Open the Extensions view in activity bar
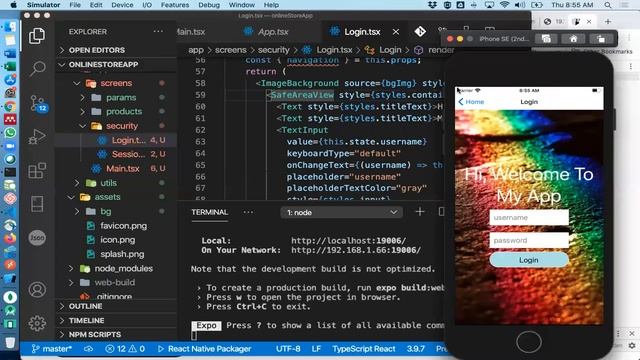Image resolution: width=640 pixels, height=360 pixels. 37,170
